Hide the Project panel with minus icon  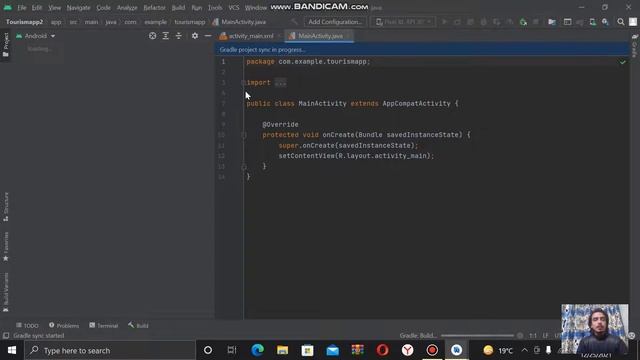pos(208,36)
